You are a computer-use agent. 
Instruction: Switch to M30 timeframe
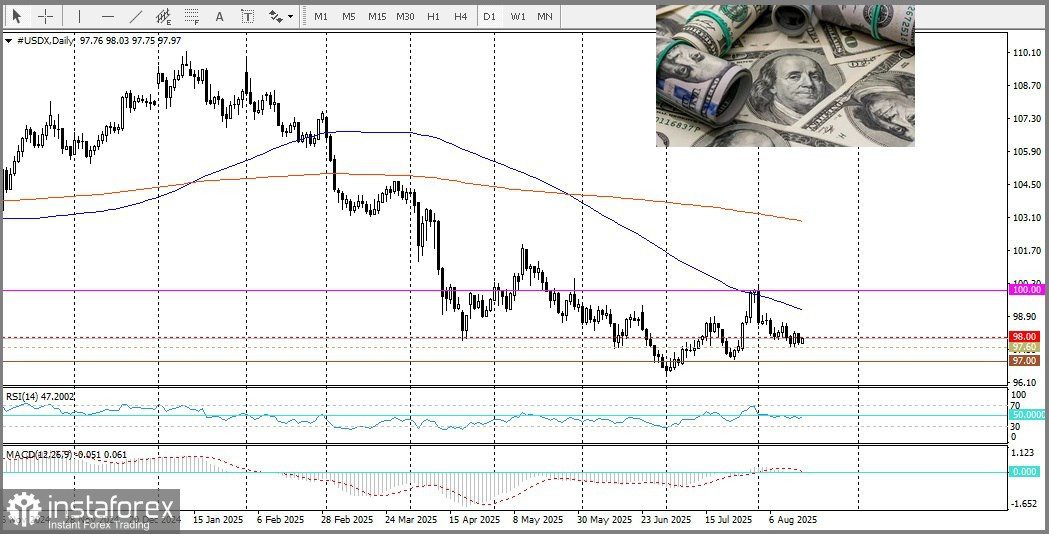click(x=405, y=16)
